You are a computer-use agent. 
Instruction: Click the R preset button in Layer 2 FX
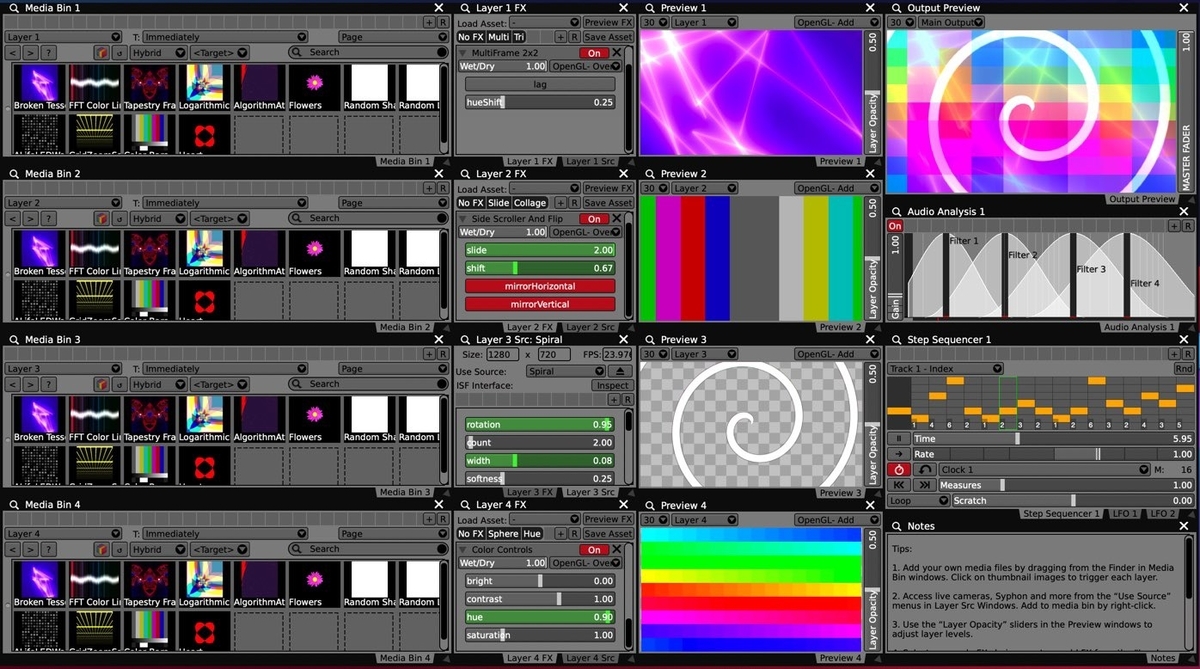(573, 203)
